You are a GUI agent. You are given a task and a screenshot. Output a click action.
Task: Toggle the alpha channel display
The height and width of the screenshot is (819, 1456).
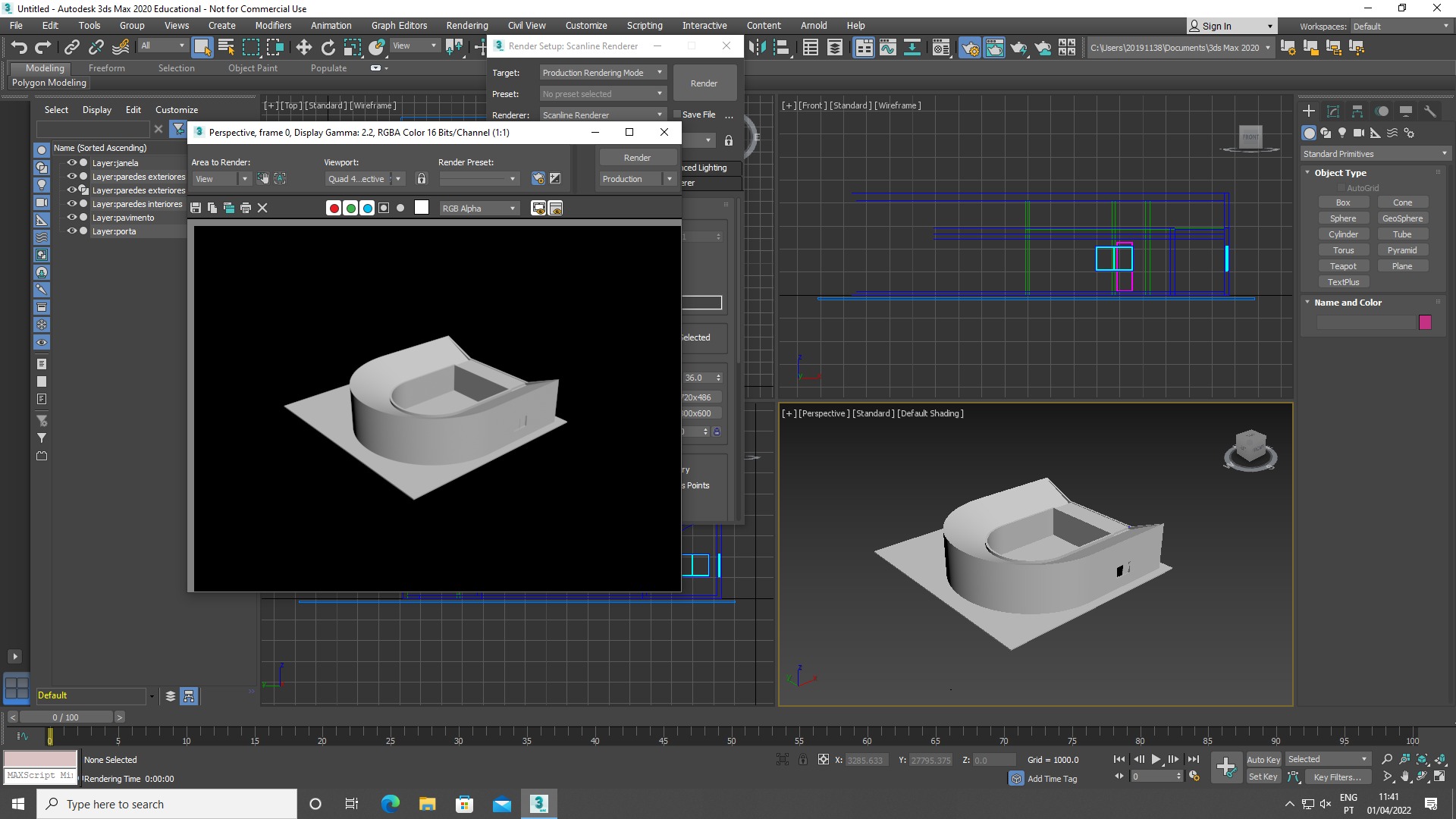coord(384,208)
